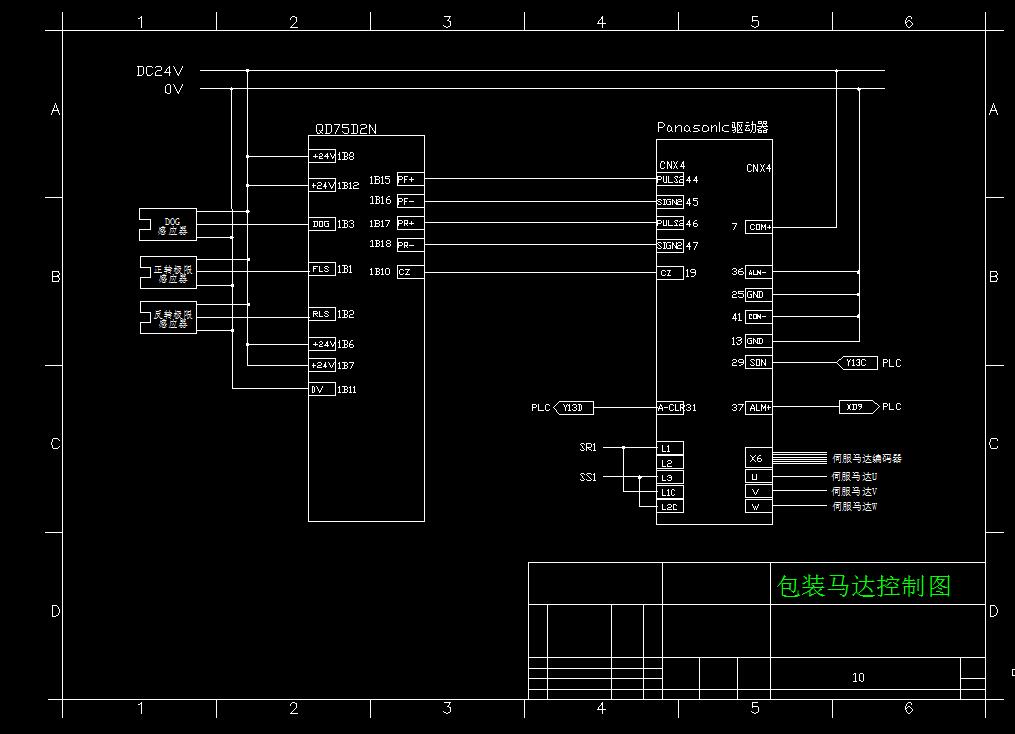Click the L3 terminal box
This screenshot has height=734, width=1015.
pyautogui.click(x=671, y=478)
